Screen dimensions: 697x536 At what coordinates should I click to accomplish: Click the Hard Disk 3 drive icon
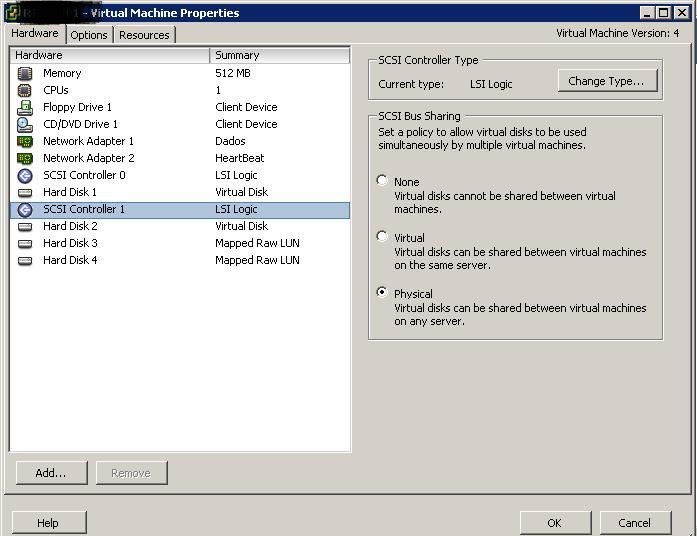click(25, 244)
